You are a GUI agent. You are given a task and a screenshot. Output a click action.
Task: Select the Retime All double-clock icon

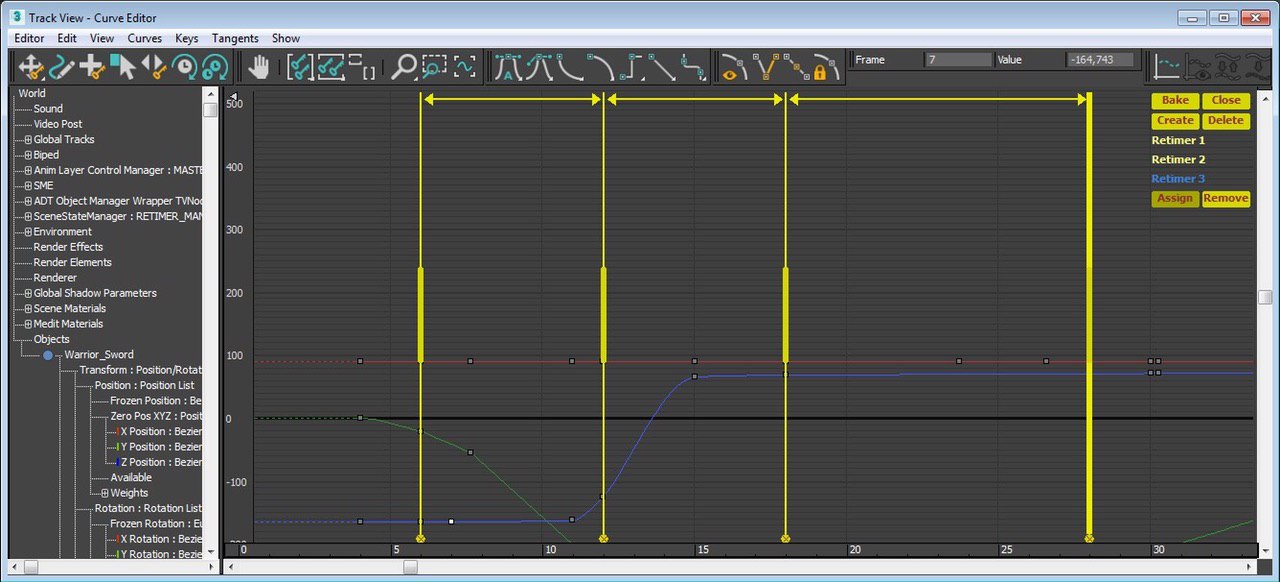[215, 67]
